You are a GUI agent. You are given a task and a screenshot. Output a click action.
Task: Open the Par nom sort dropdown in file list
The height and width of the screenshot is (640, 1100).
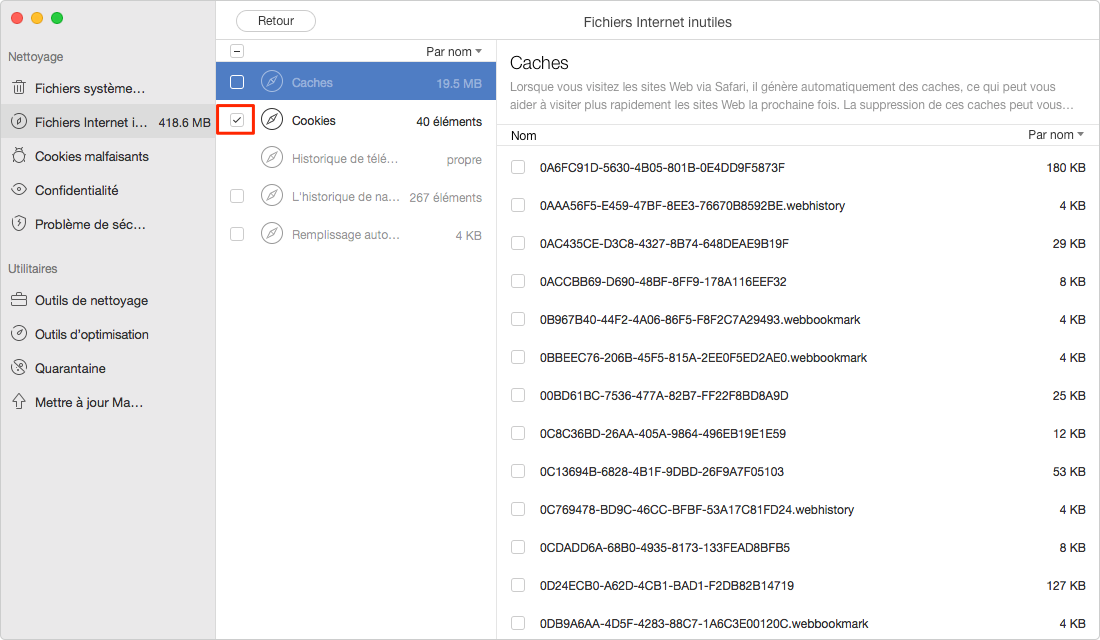[x=1056, y=134]
